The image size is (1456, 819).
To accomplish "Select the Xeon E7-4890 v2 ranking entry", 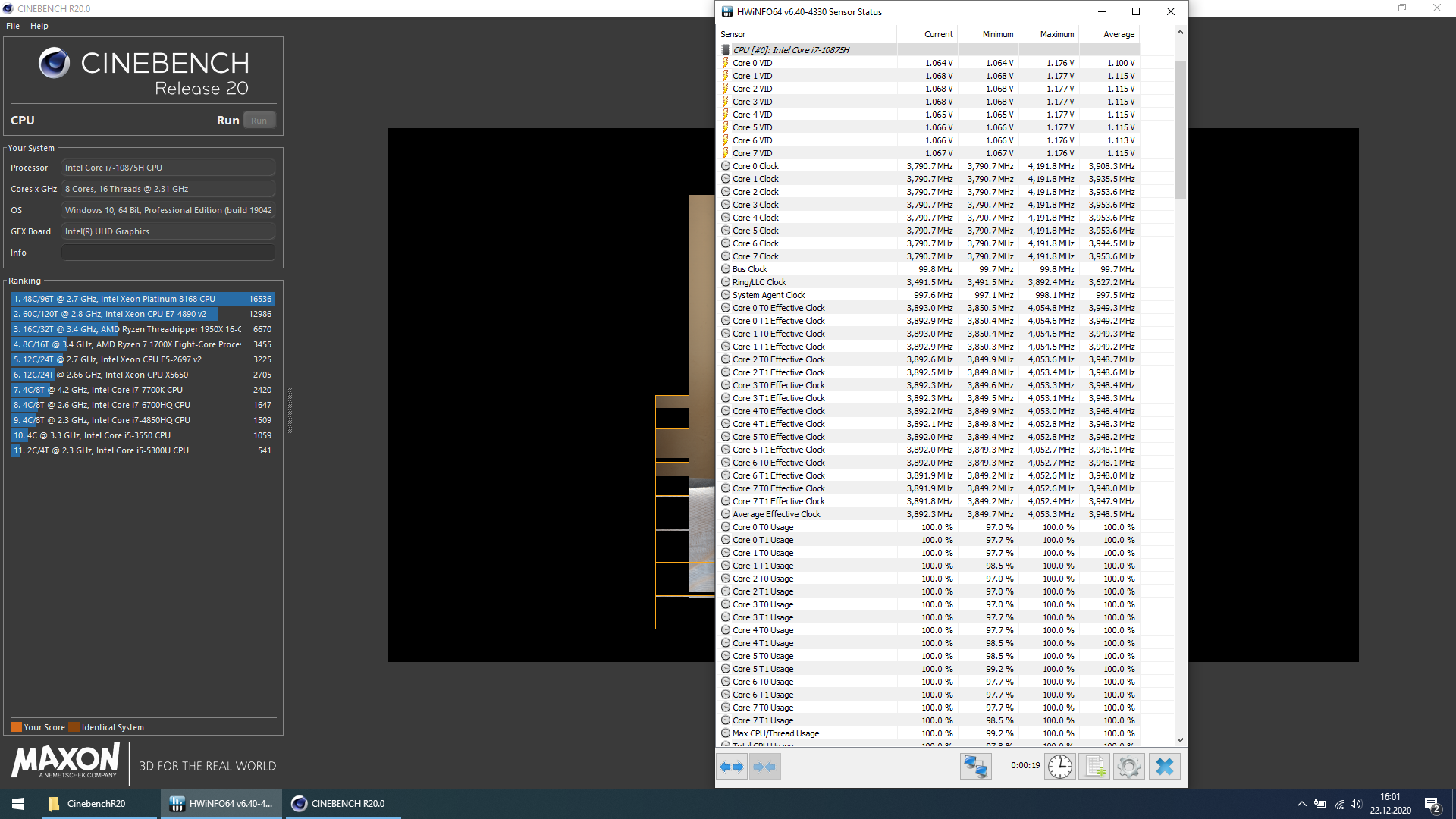I will (x=143, y=314).
